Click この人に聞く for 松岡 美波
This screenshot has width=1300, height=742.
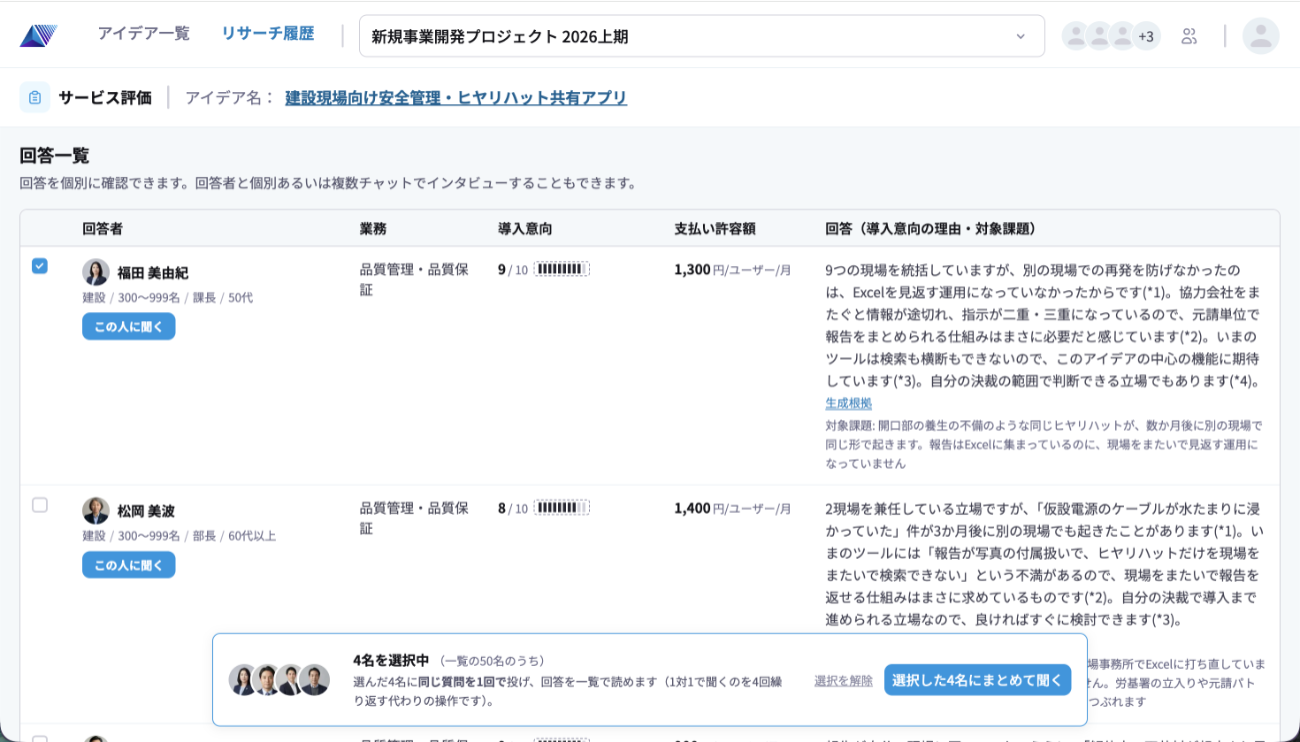coord(129,565)
